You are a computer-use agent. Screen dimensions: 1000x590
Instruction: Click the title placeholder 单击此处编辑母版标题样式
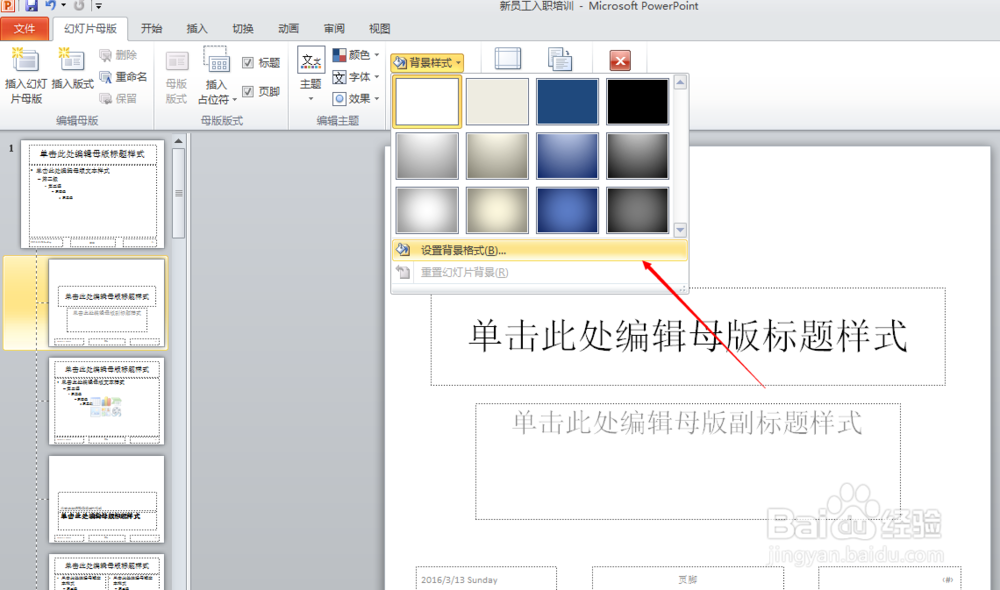click(x=688, y=336)
